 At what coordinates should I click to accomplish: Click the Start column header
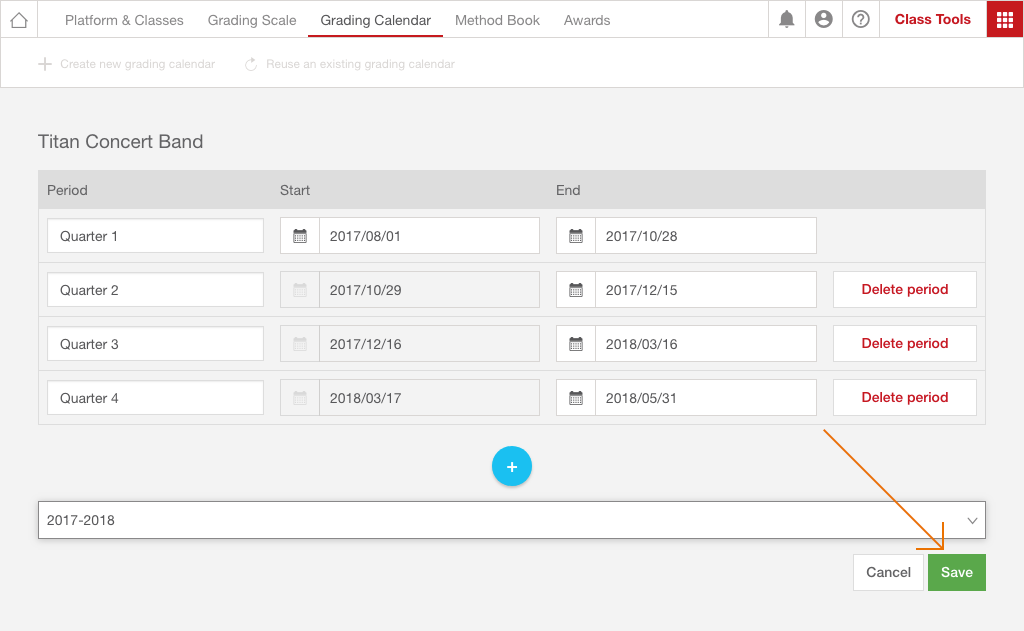(x=295, y=190)
